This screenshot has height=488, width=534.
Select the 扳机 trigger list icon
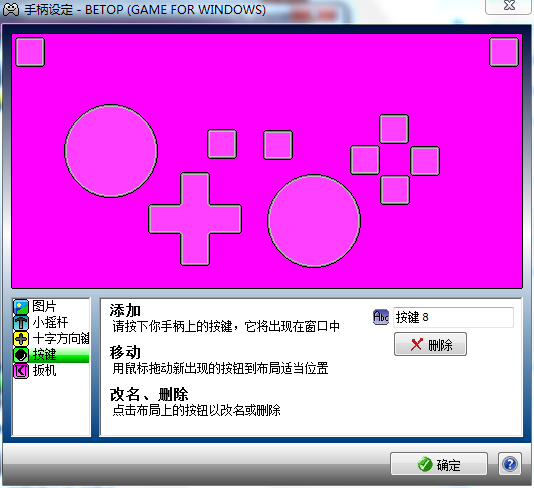coord(21,371)
